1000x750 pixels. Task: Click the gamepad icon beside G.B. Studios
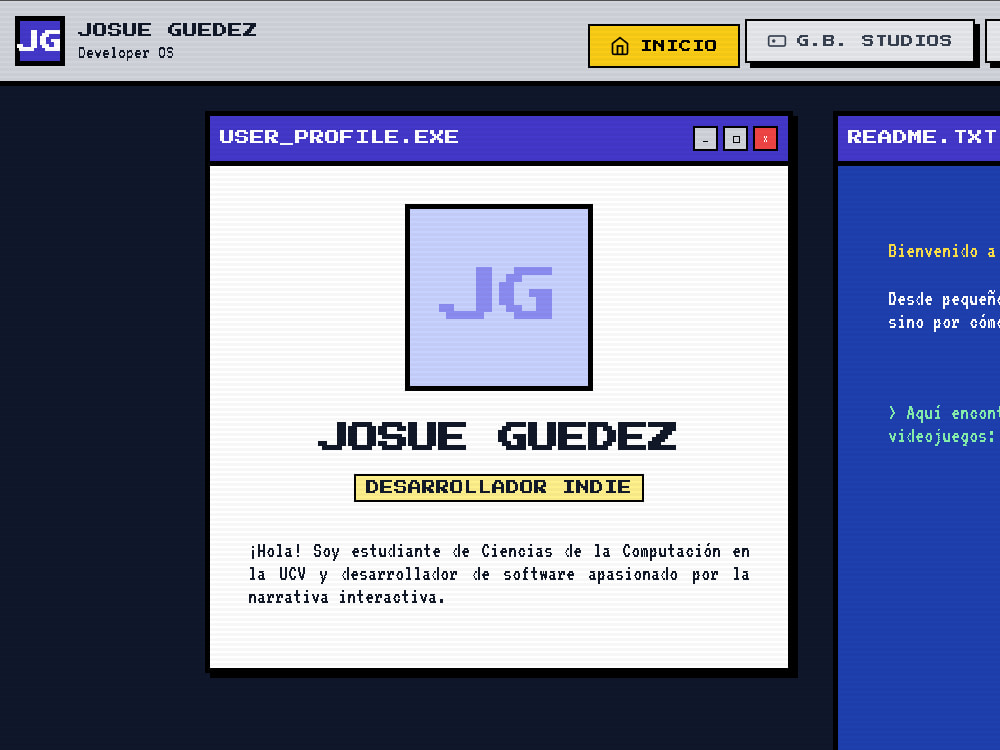(x=776, y=41)
